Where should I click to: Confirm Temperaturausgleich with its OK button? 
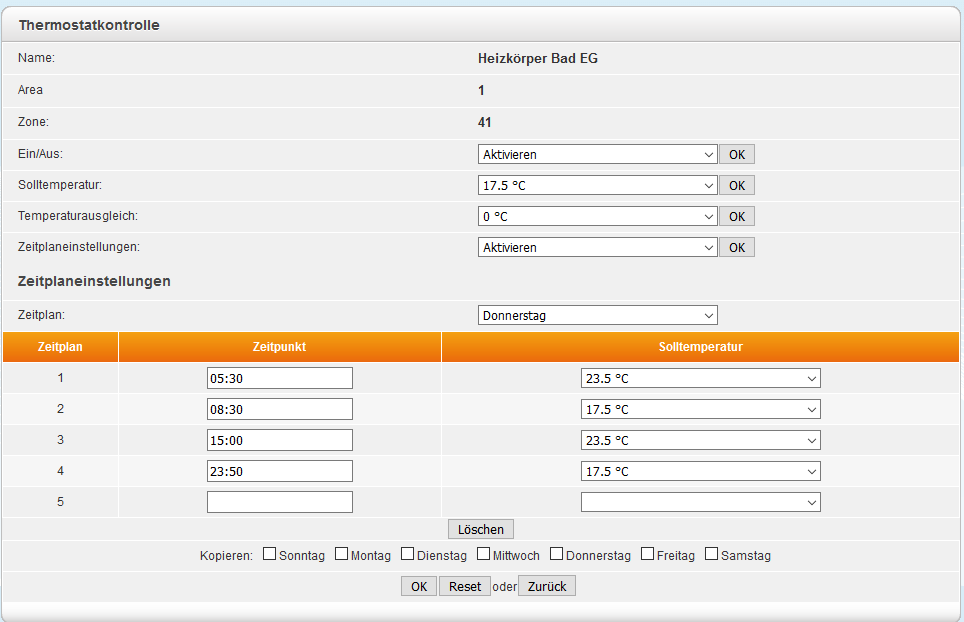[x=736, y=217]
